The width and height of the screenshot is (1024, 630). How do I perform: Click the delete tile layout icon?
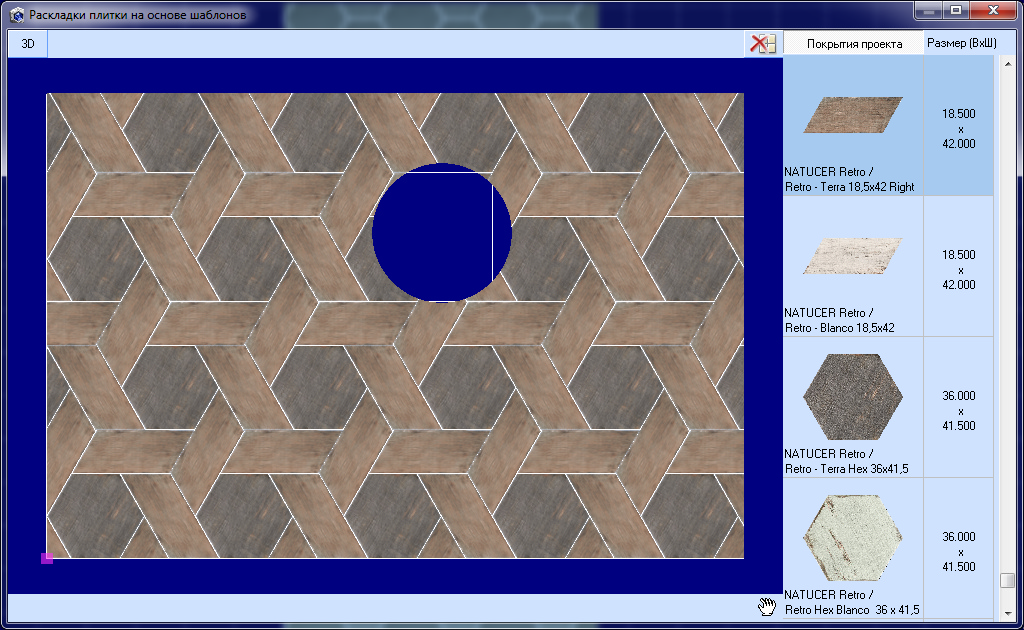[x=763, y=44]
